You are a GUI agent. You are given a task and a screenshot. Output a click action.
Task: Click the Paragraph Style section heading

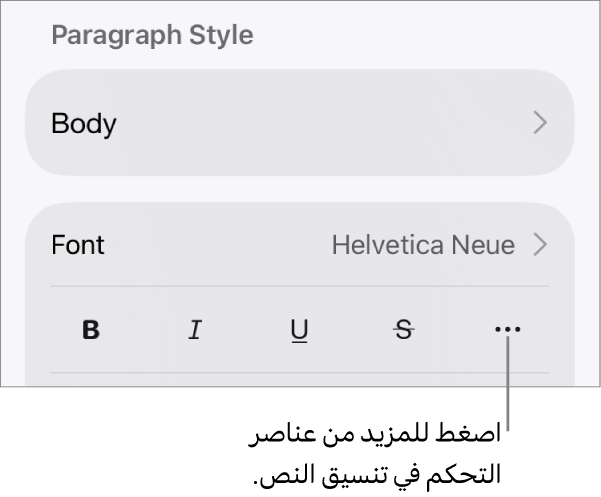(x=153, y=35)
